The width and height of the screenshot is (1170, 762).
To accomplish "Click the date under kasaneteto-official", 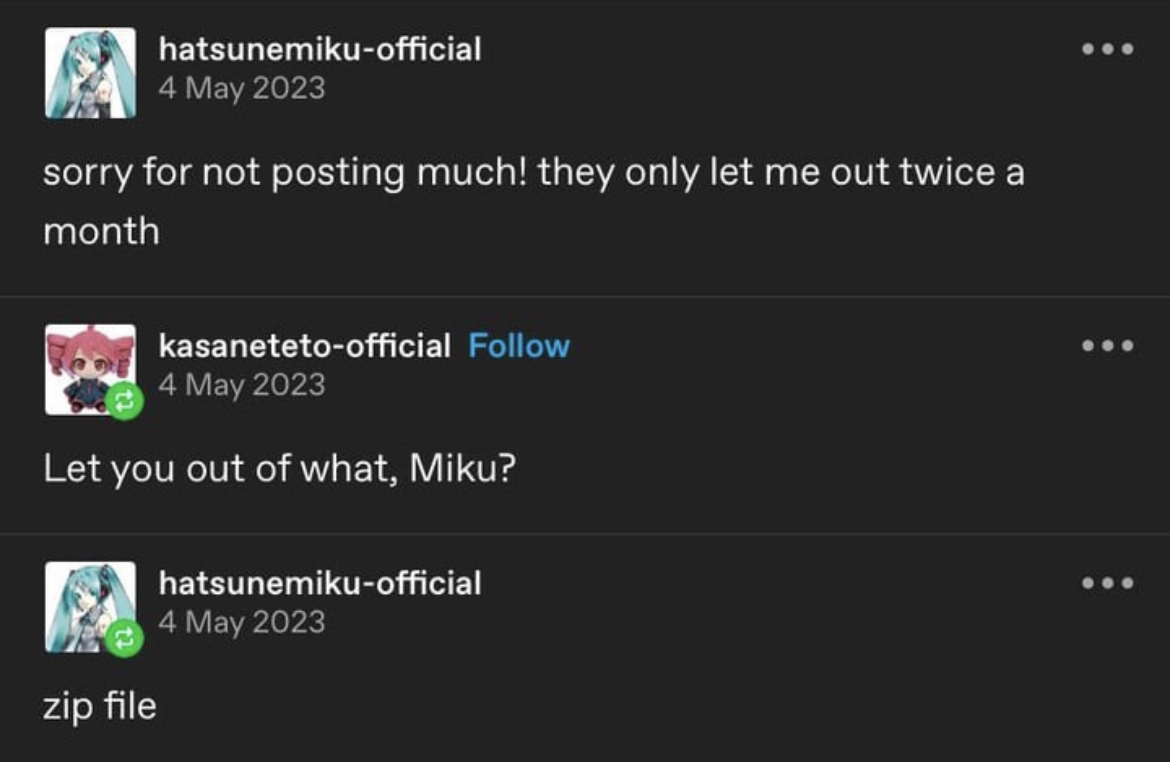I will (242, 385).
